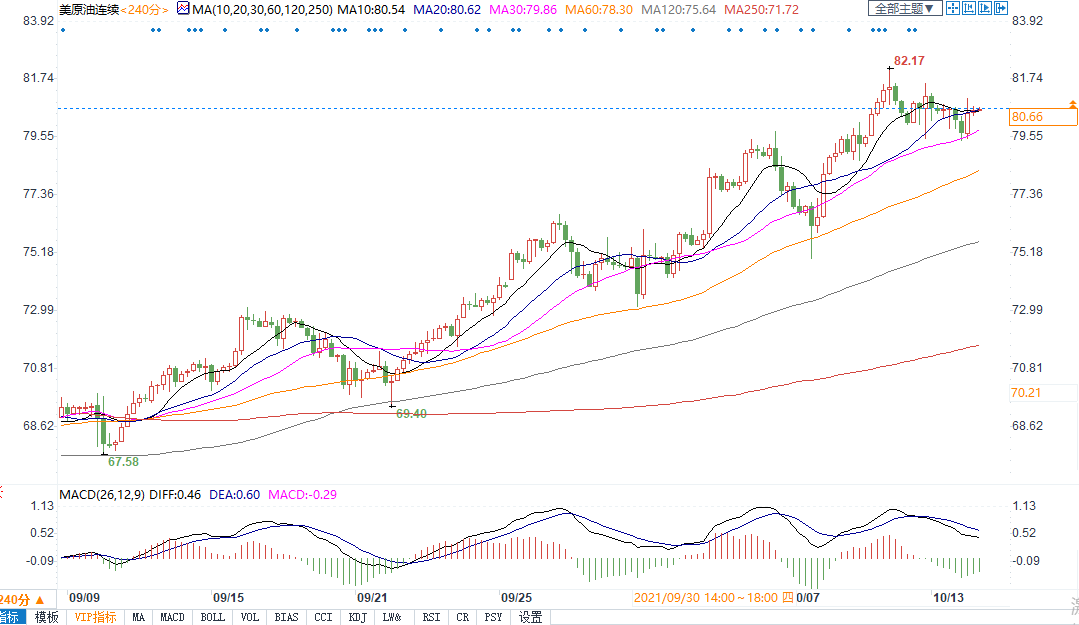Click the 模板 template button
Viewport: 1079px width, 625px height.
(46, 617)
